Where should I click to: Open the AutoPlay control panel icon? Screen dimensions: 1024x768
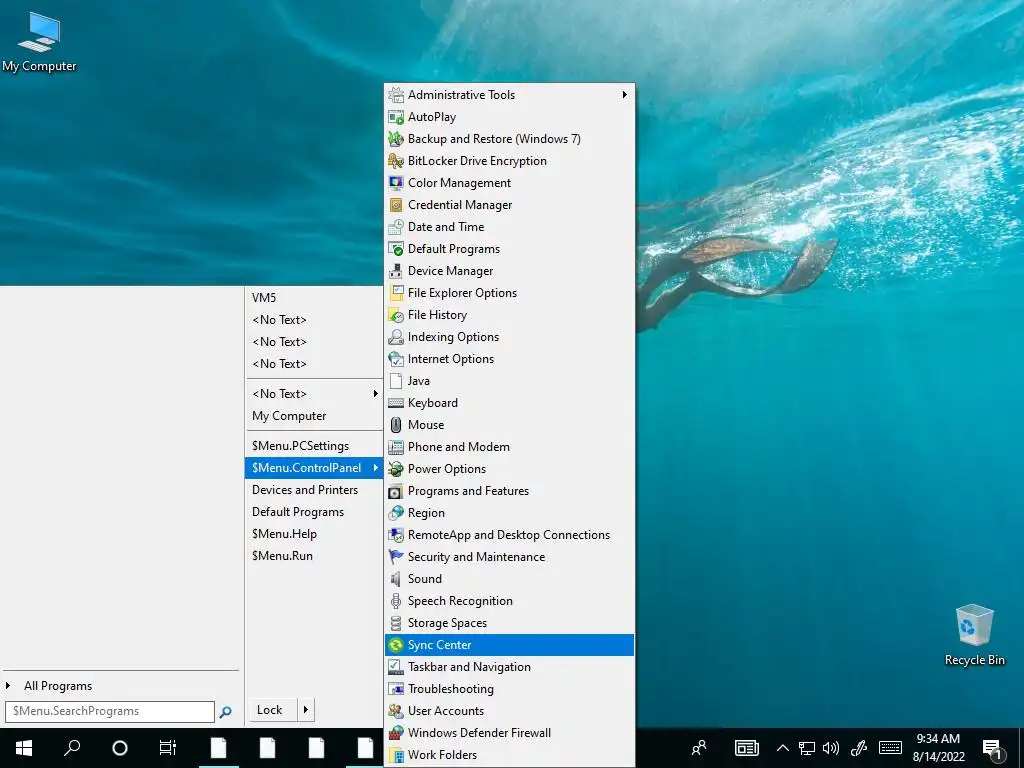point(396,117)
